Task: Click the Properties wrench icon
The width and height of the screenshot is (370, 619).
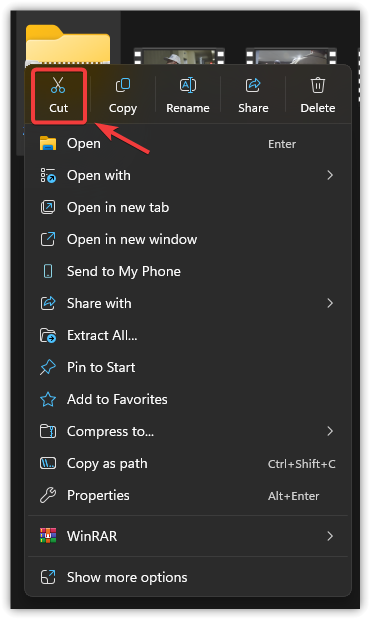Action: (48, 495)
